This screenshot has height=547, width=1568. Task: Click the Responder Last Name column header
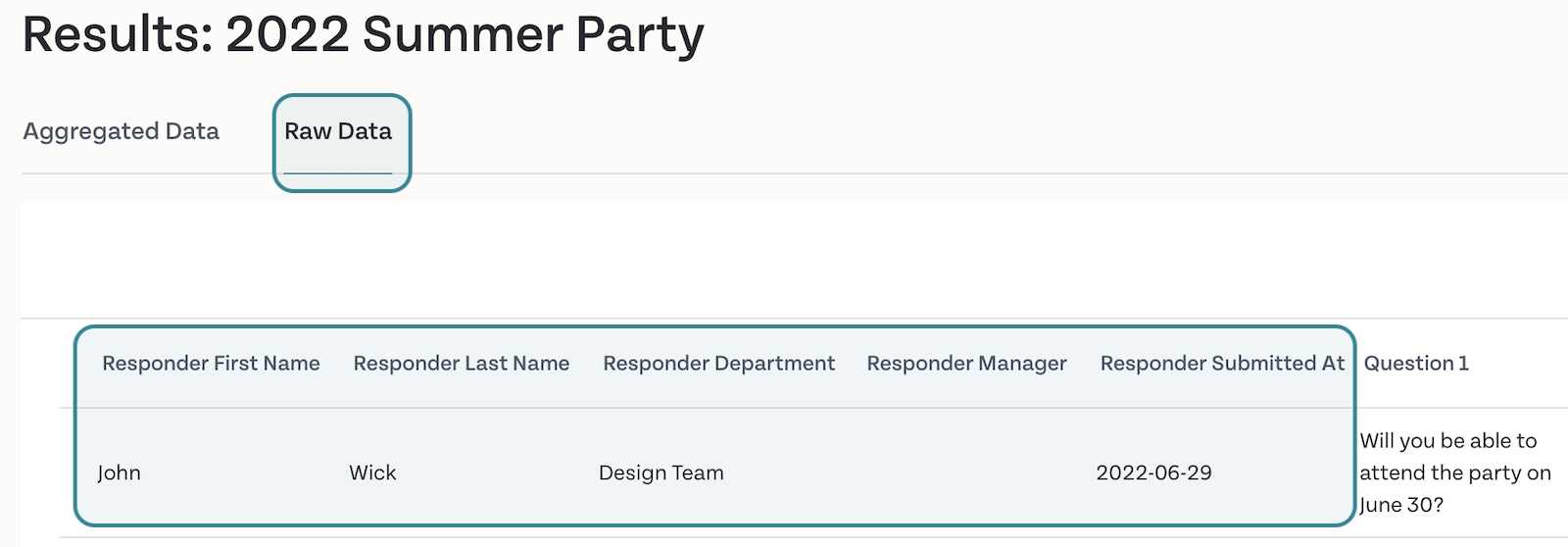coord(462,364)
